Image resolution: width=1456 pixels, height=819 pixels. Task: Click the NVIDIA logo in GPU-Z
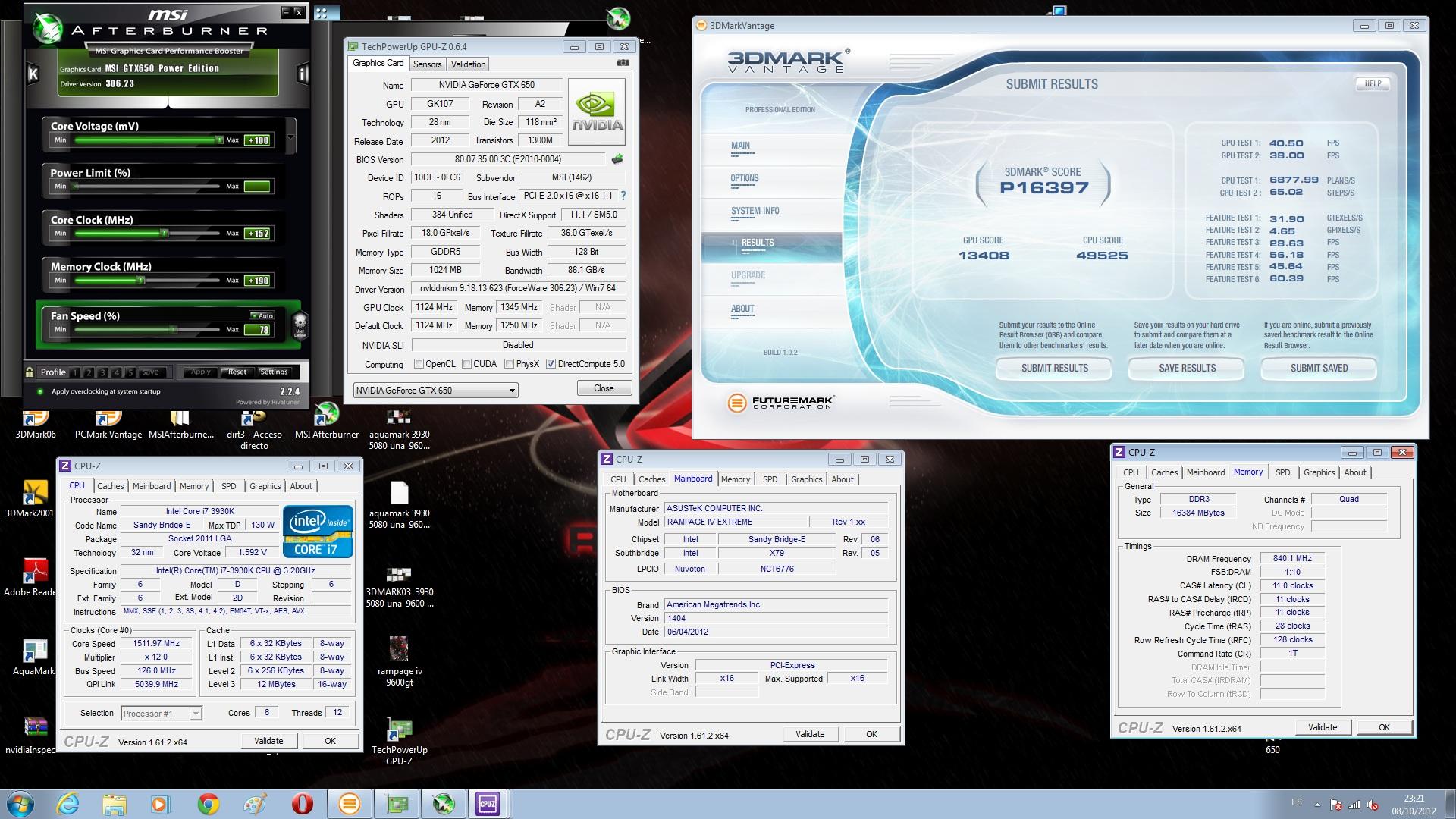pos(597,113)
